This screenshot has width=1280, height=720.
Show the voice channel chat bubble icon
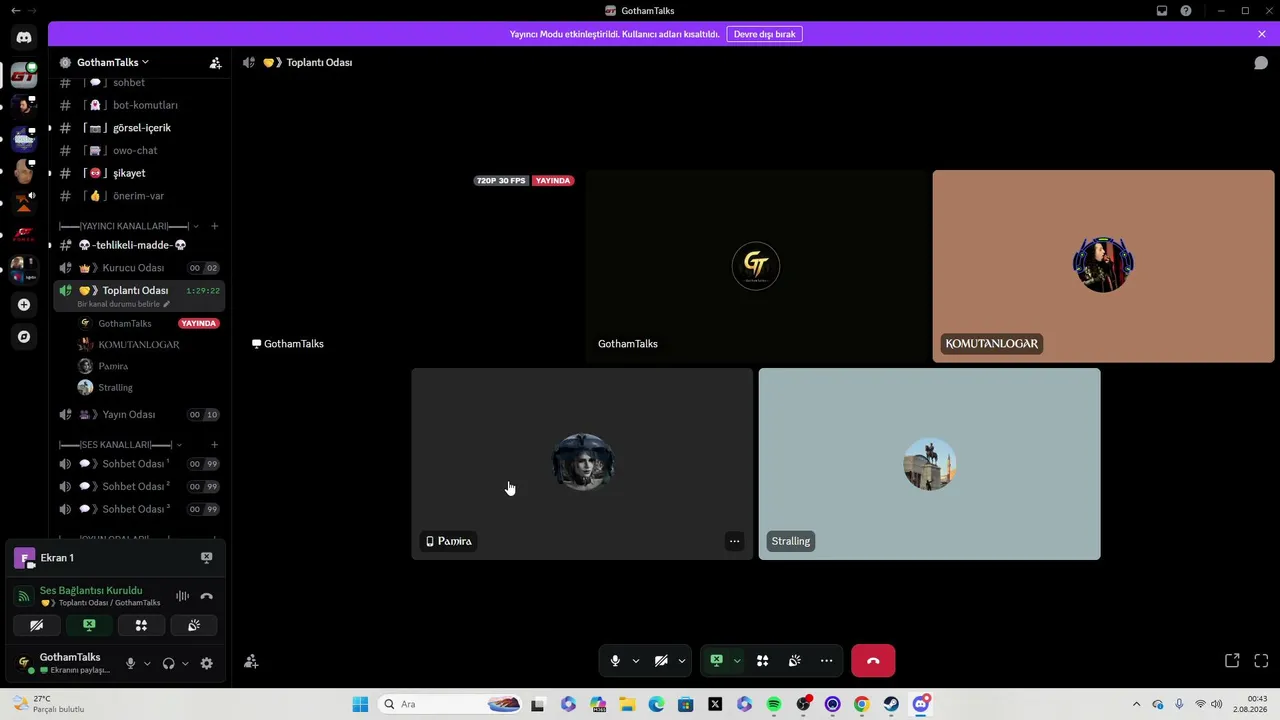1261,63
